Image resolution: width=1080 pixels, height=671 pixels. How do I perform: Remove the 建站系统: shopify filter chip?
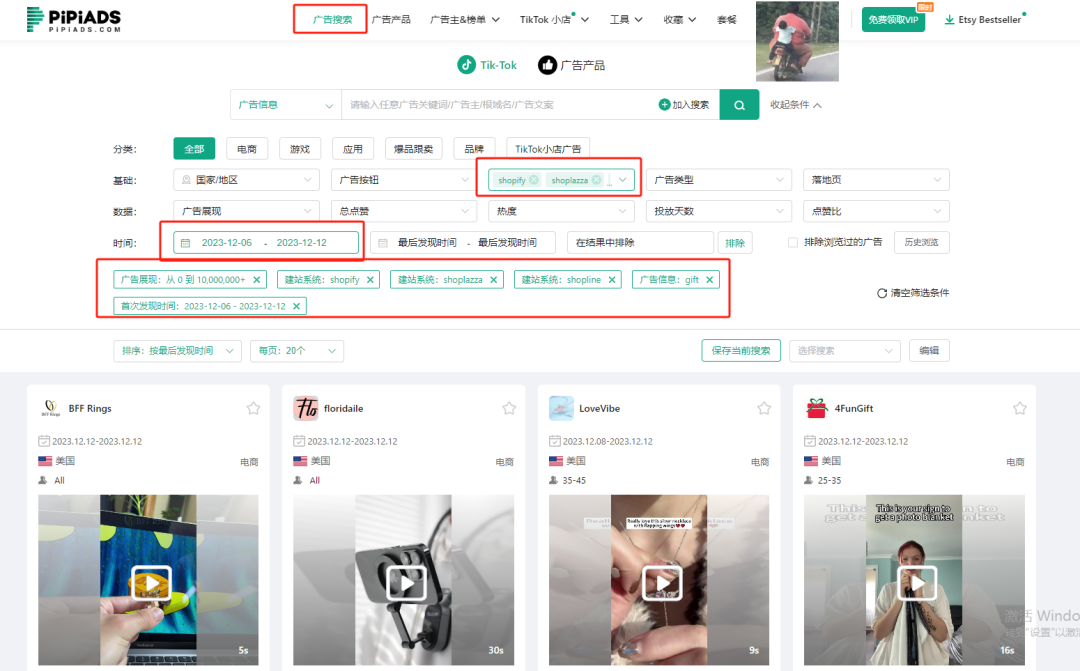coord(370,280)
